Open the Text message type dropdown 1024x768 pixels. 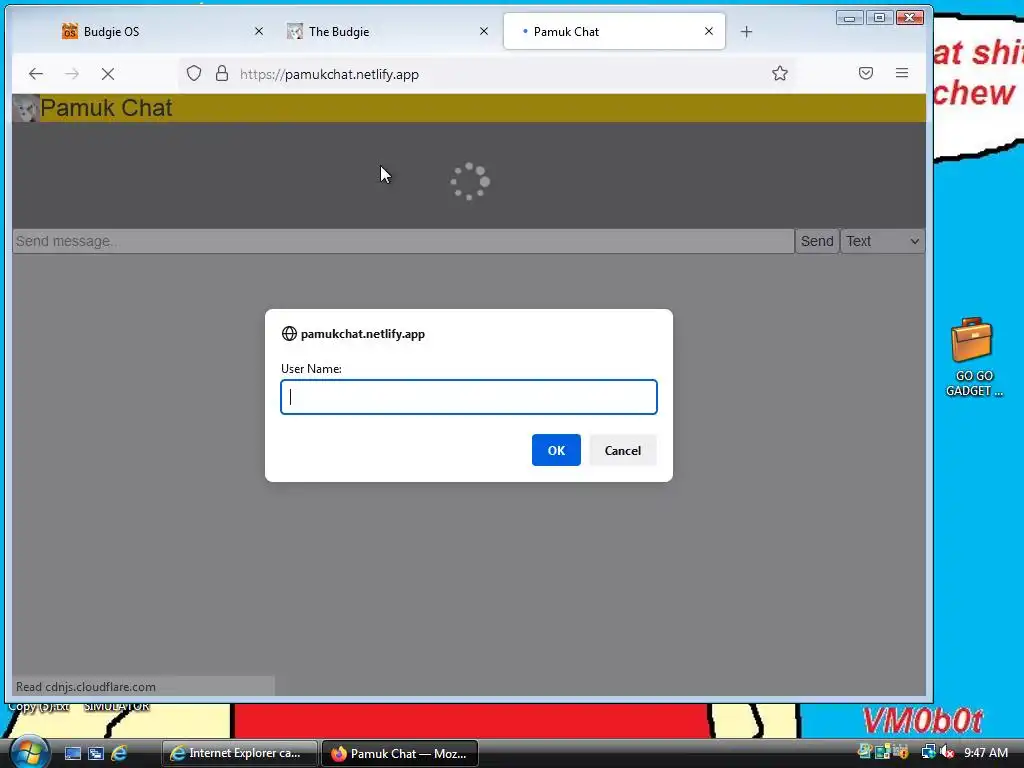(x=882, y=241)
